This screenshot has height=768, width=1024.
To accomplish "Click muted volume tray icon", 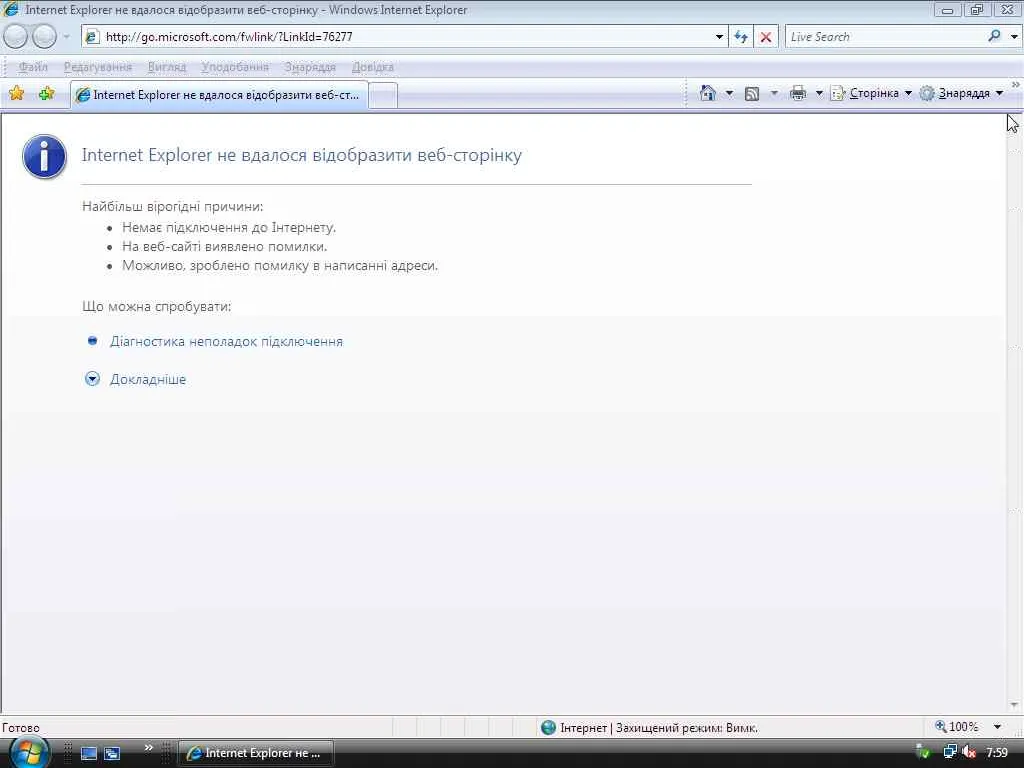I will (x=969, y=752).
